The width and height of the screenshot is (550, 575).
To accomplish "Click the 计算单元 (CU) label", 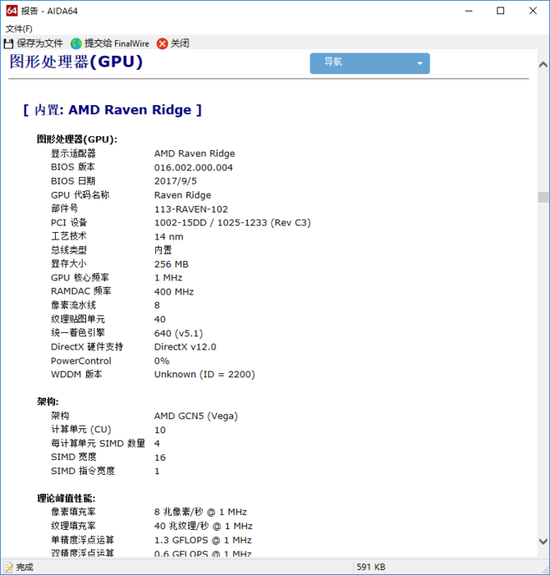I will 81,430.
